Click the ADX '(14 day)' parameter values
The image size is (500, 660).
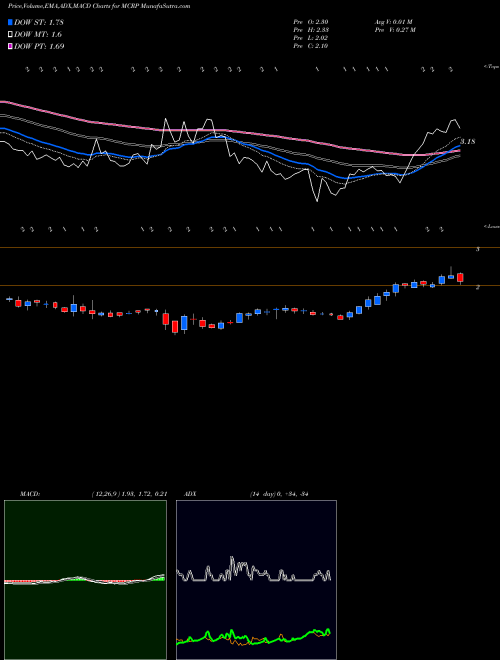(x=279, y=494)
